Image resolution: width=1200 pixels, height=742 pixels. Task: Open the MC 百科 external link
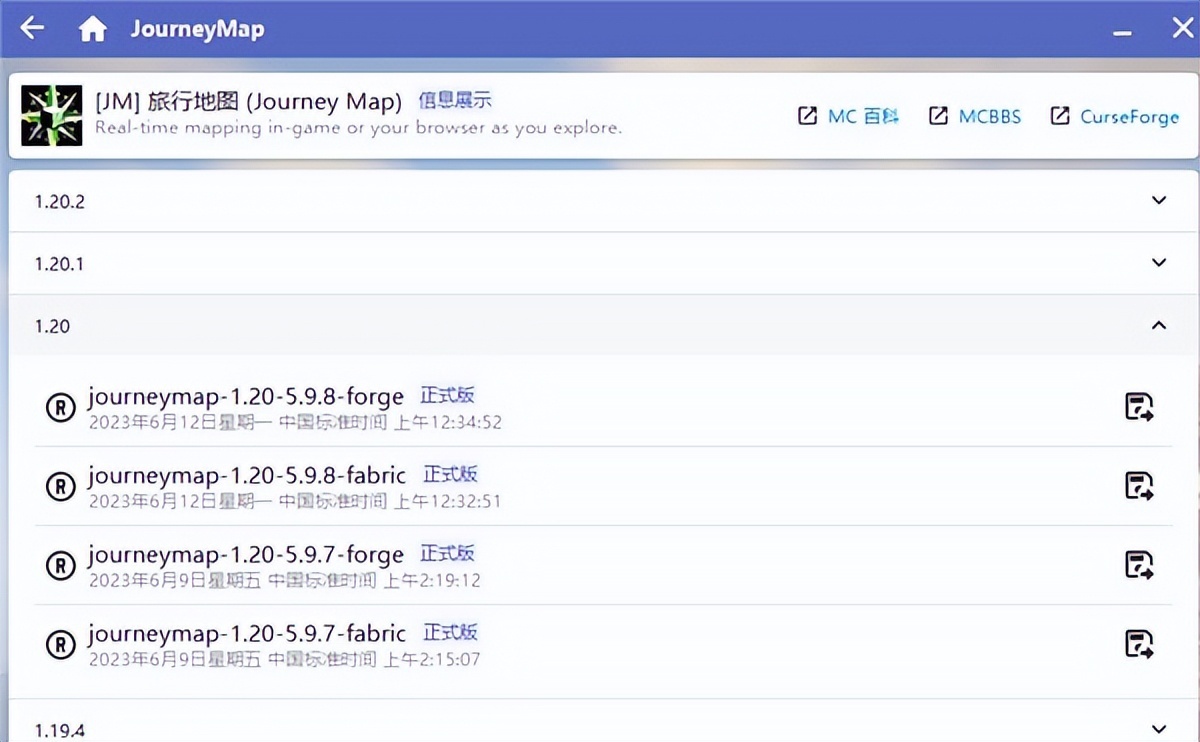849,116
